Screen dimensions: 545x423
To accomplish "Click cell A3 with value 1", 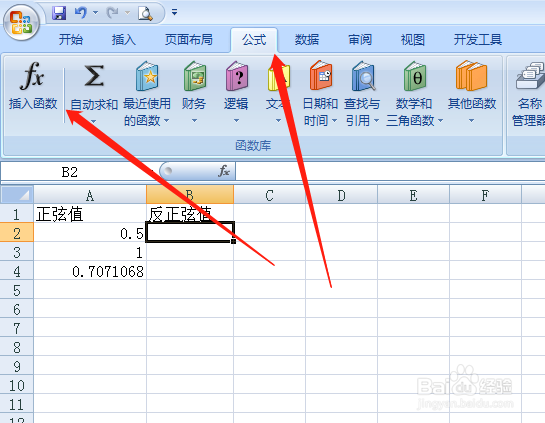I will 90,252.
